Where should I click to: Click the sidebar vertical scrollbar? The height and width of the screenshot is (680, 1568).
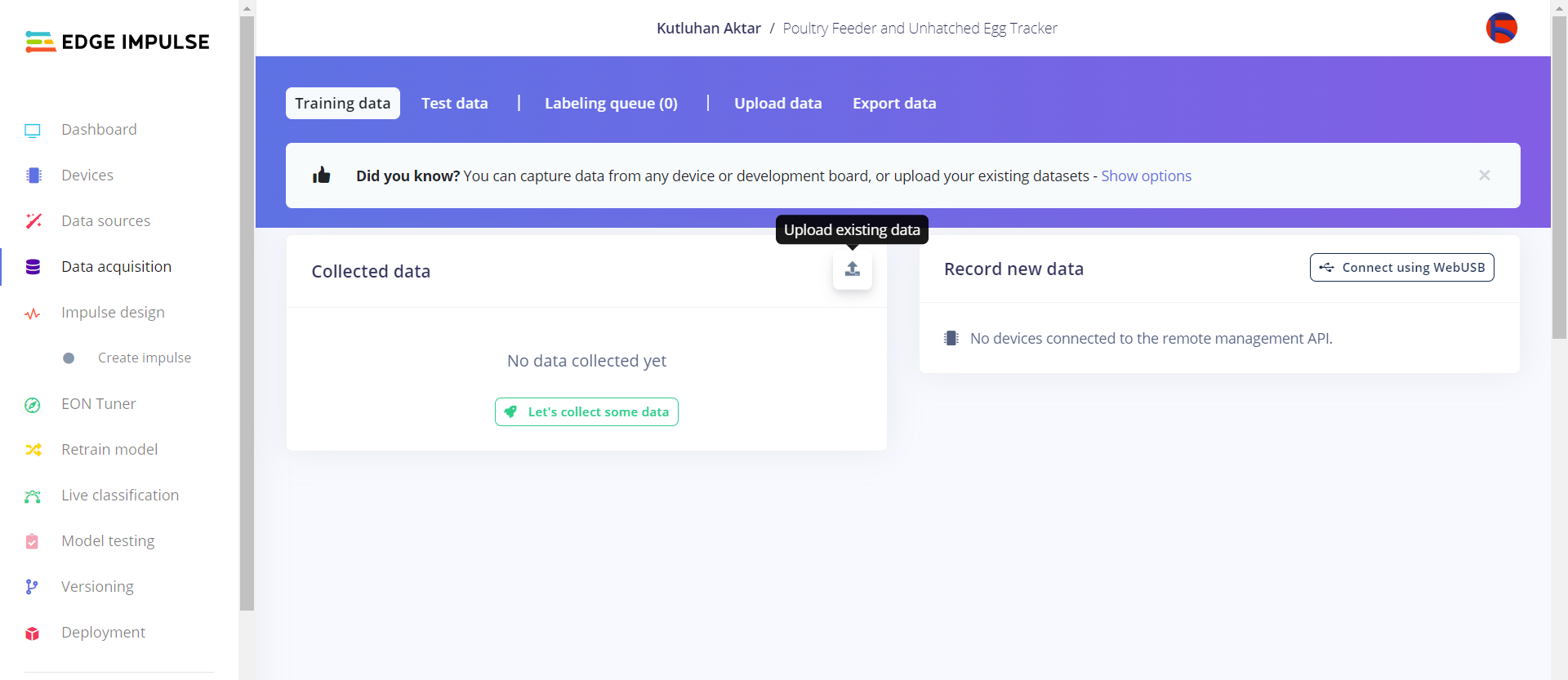tap(247, 310)
